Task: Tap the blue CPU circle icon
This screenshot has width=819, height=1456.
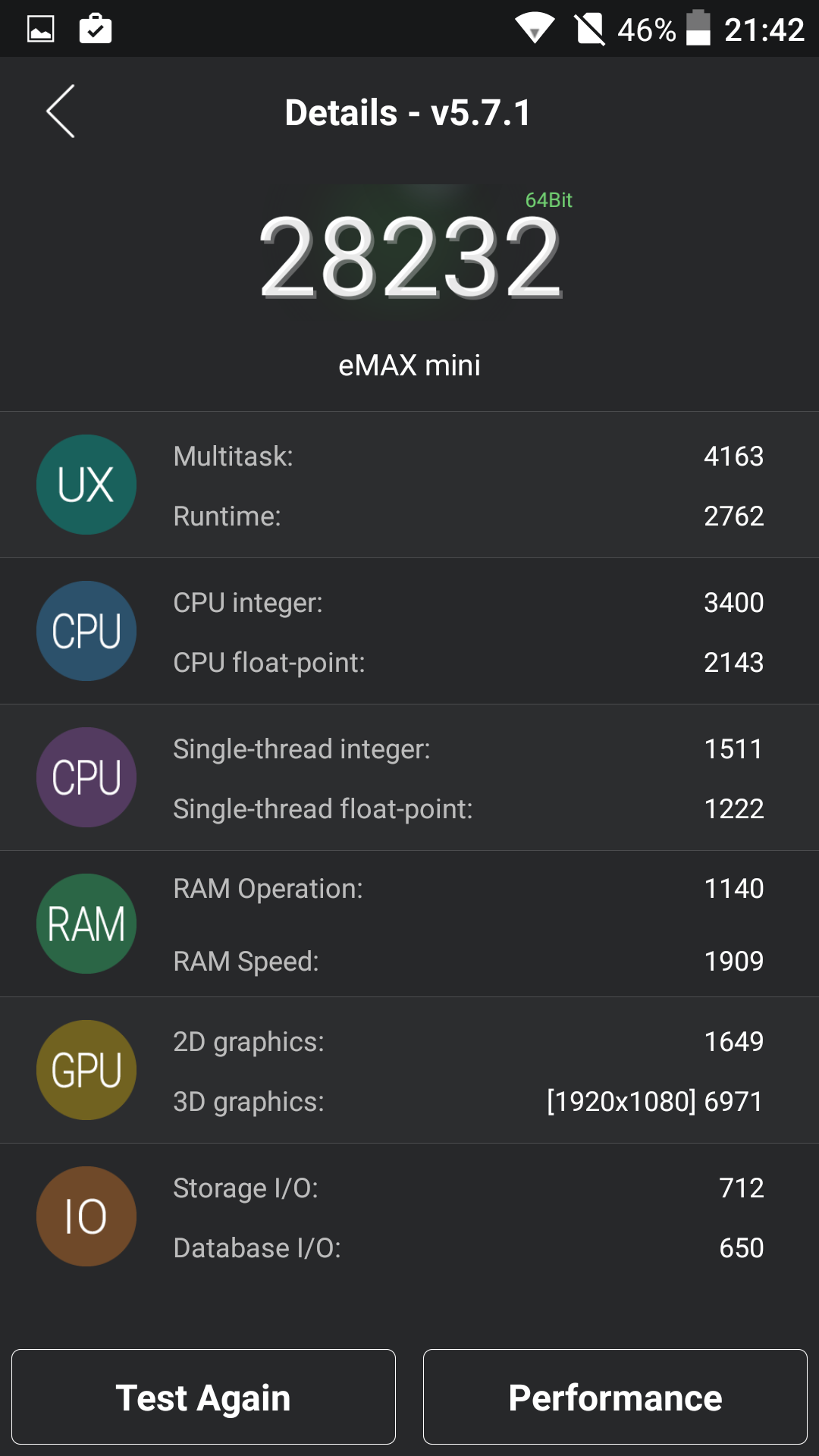Action: pos(86,631)
